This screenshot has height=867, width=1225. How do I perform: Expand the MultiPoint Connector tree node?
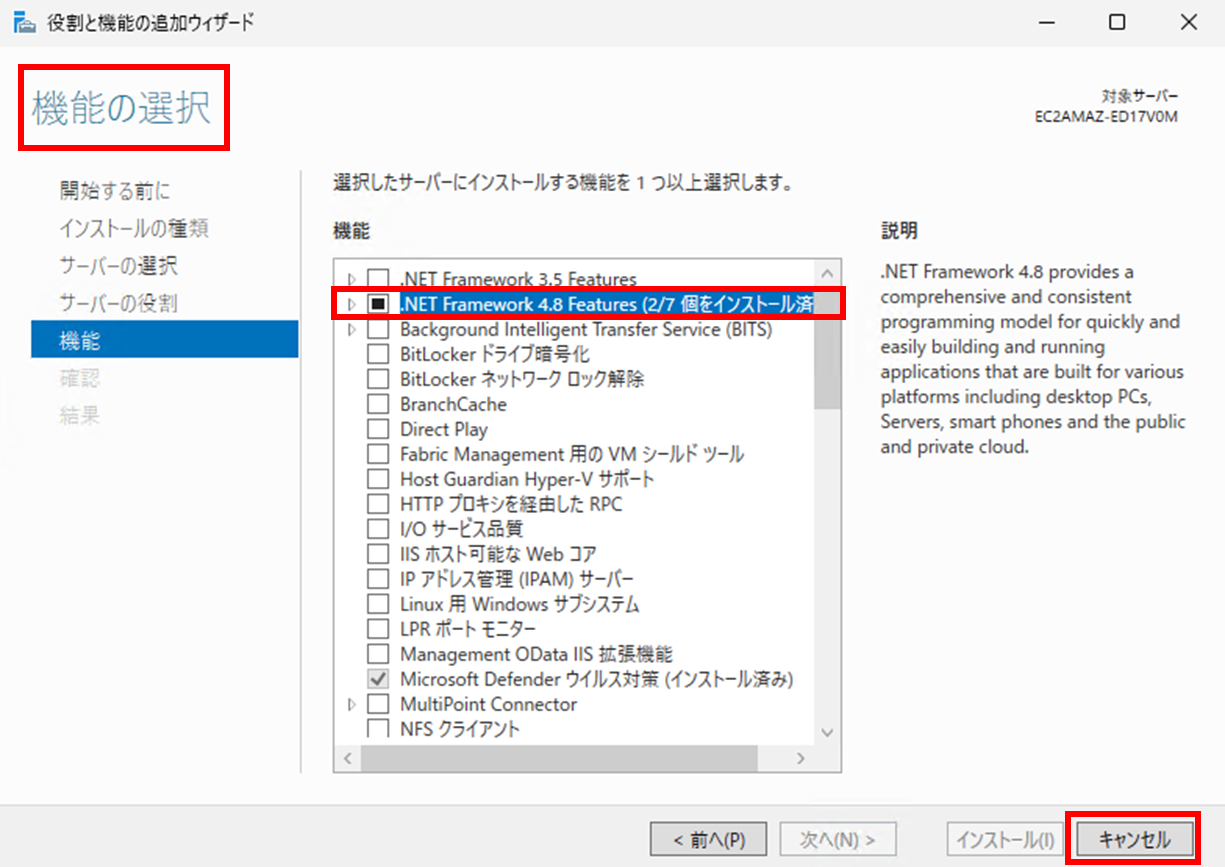click(x=351, y=704)
